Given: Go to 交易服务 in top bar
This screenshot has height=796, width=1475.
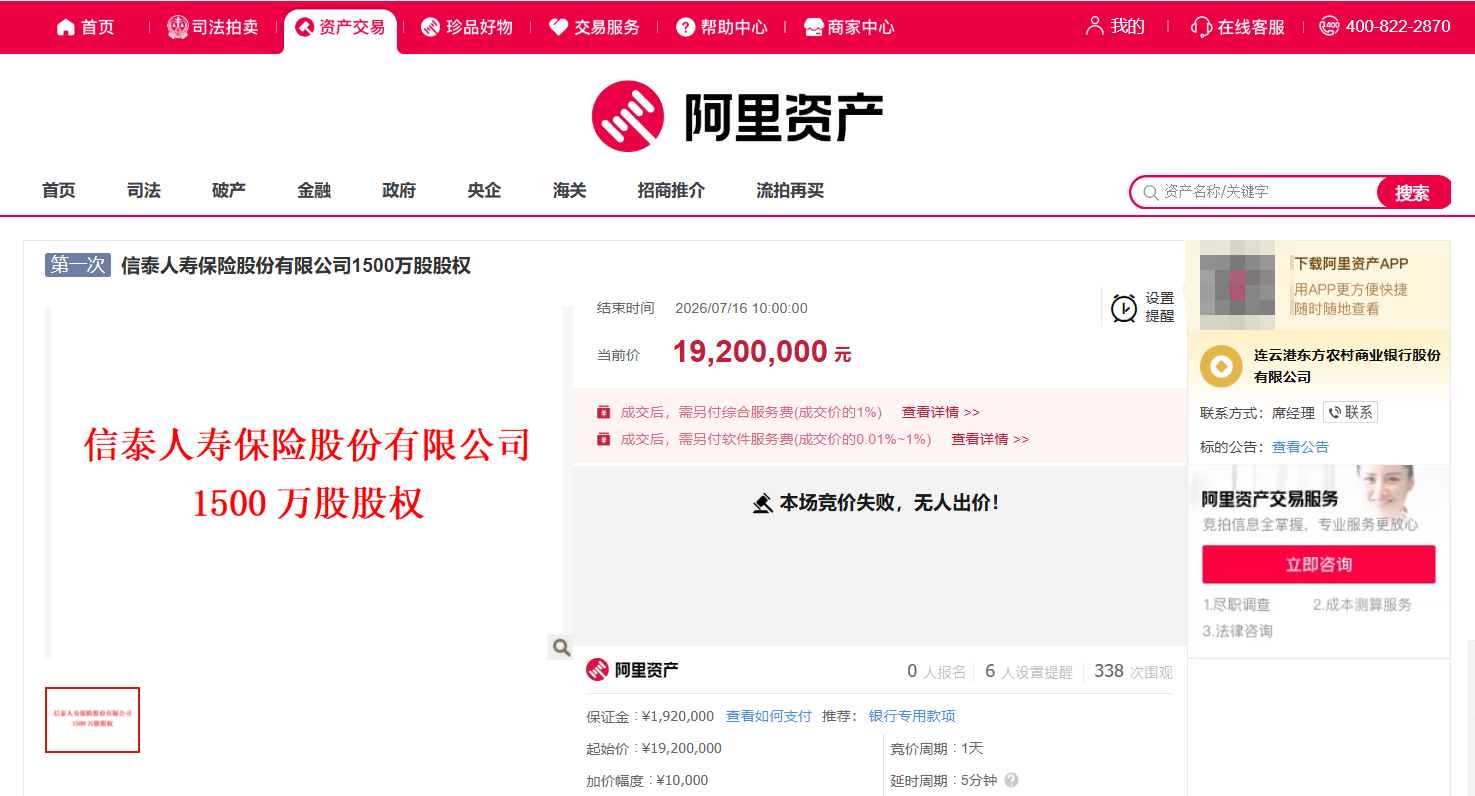Looking at the screenshot, I should 594,27.
